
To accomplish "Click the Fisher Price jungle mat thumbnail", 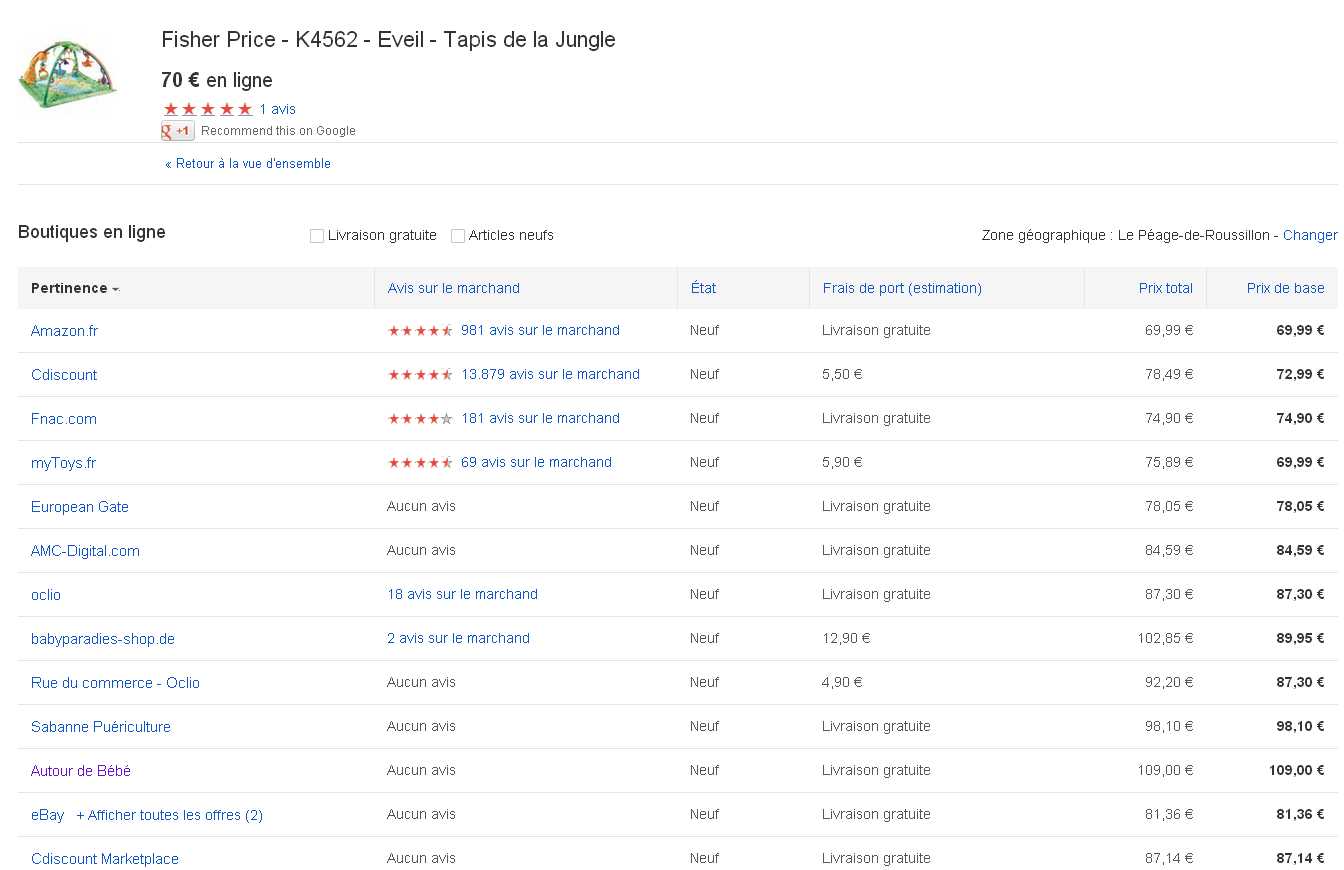I will 67,74.
